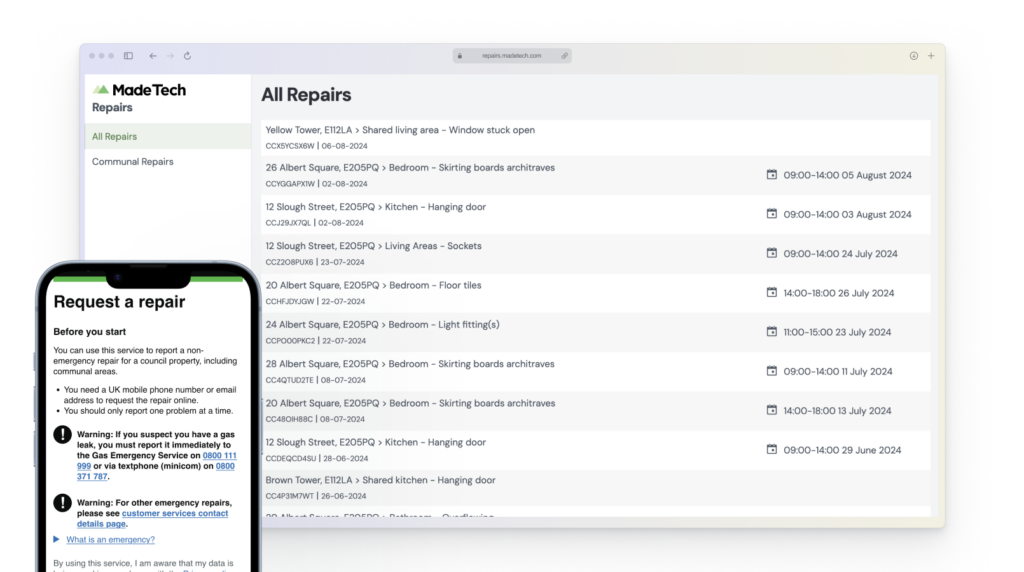Click appointment time 14:00-18:00 13 July 2024

[x=837, y=411]
